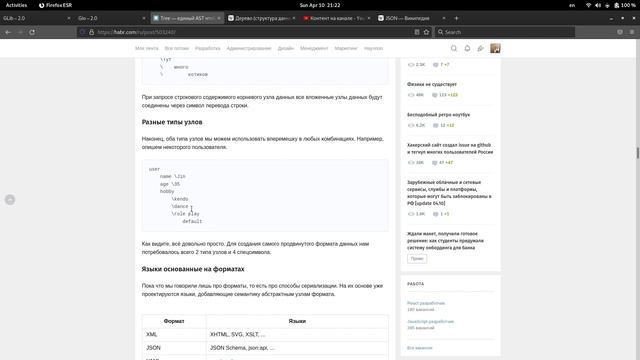
Task: Open the Pocket shield icon in toolbar
Action: click(x=620, y=32)
